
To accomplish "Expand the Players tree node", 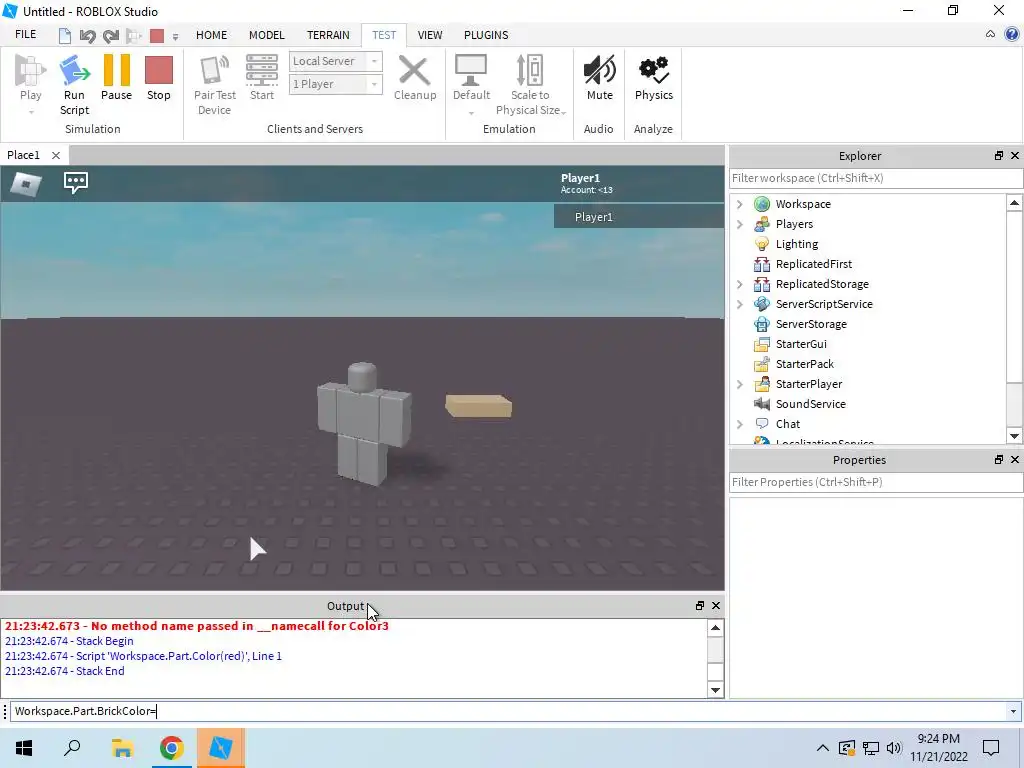I will coord(739,224).
